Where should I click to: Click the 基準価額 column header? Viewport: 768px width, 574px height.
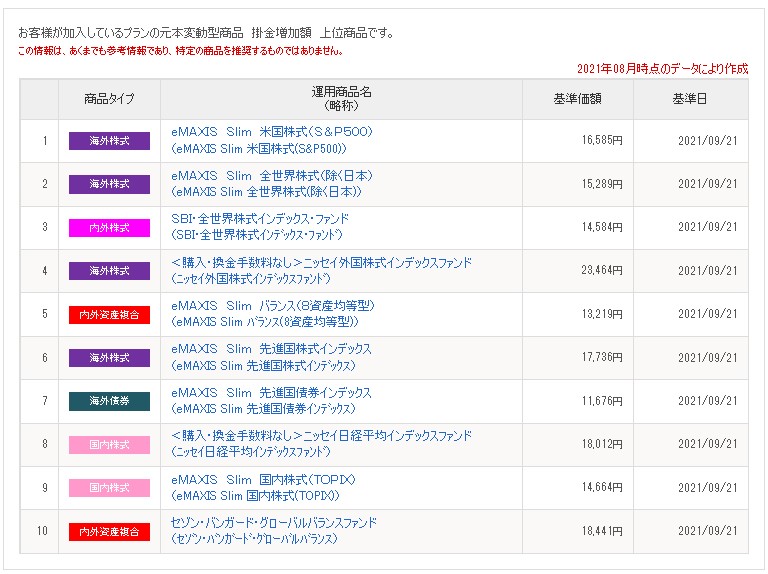click(x=577, y=99)
